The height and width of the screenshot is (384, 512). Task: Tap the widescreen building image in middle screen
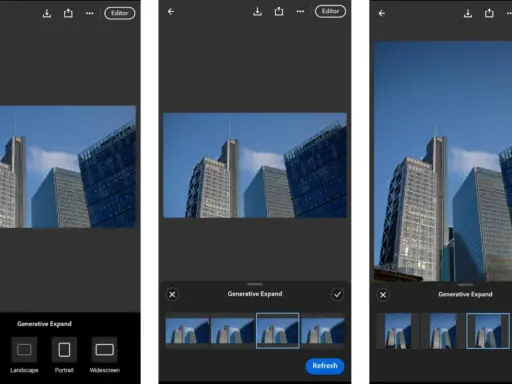(x=255, y=165)
